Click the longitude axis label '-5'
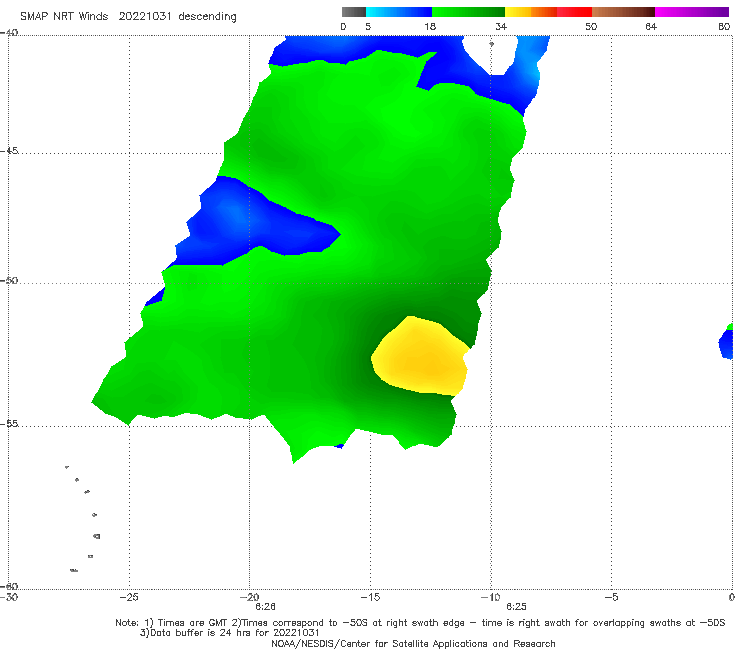 [611, 597]
